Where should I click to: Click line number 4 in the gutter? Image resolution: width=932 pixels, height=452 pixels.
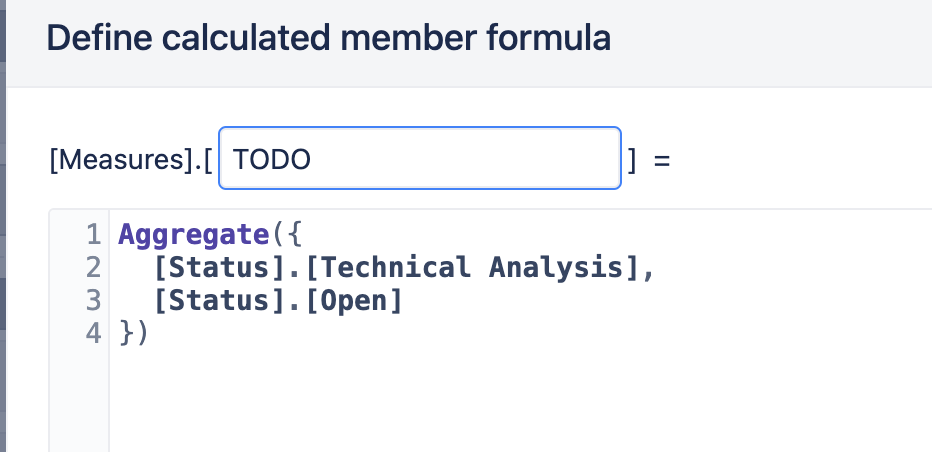point(93,334)
